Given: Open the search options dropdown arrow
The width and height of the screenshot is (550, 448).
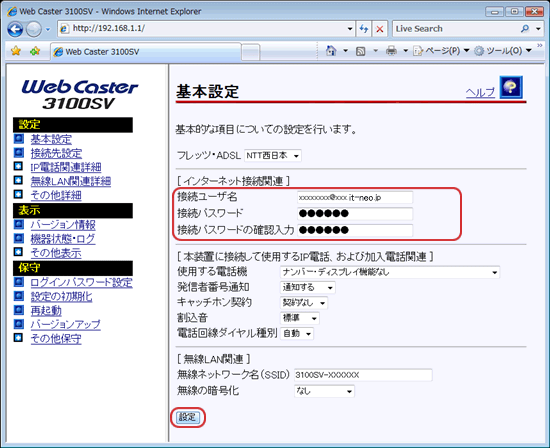Looking at the screenshot, I should pos(538,29).
